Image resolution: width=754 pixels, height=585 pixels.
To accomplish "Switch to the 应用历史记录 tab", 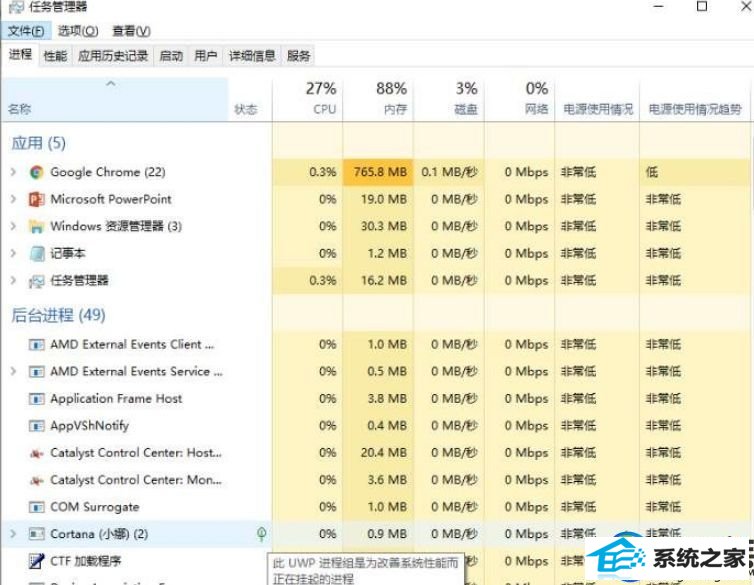I will [x=113, y=56].
